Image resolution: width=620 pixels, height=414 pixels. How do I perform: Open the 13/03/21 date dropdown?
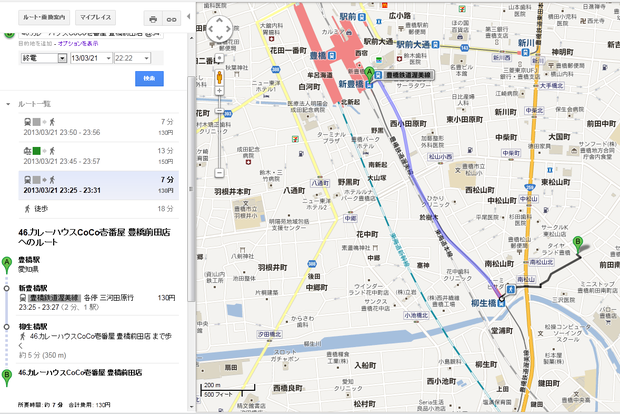click(x=91, y=58)
